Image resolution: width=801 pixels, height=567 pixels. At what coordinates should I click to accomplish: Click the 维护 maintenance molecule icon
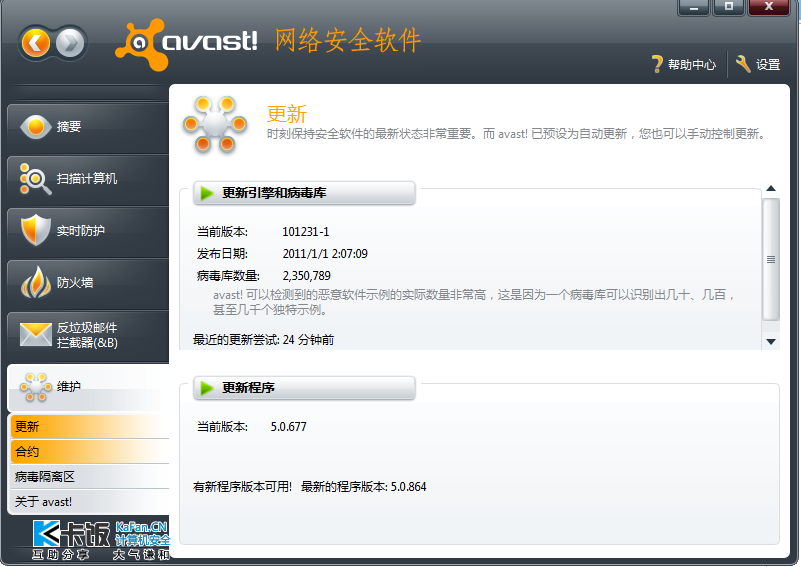pyautogui.click(x=35, y=386)
